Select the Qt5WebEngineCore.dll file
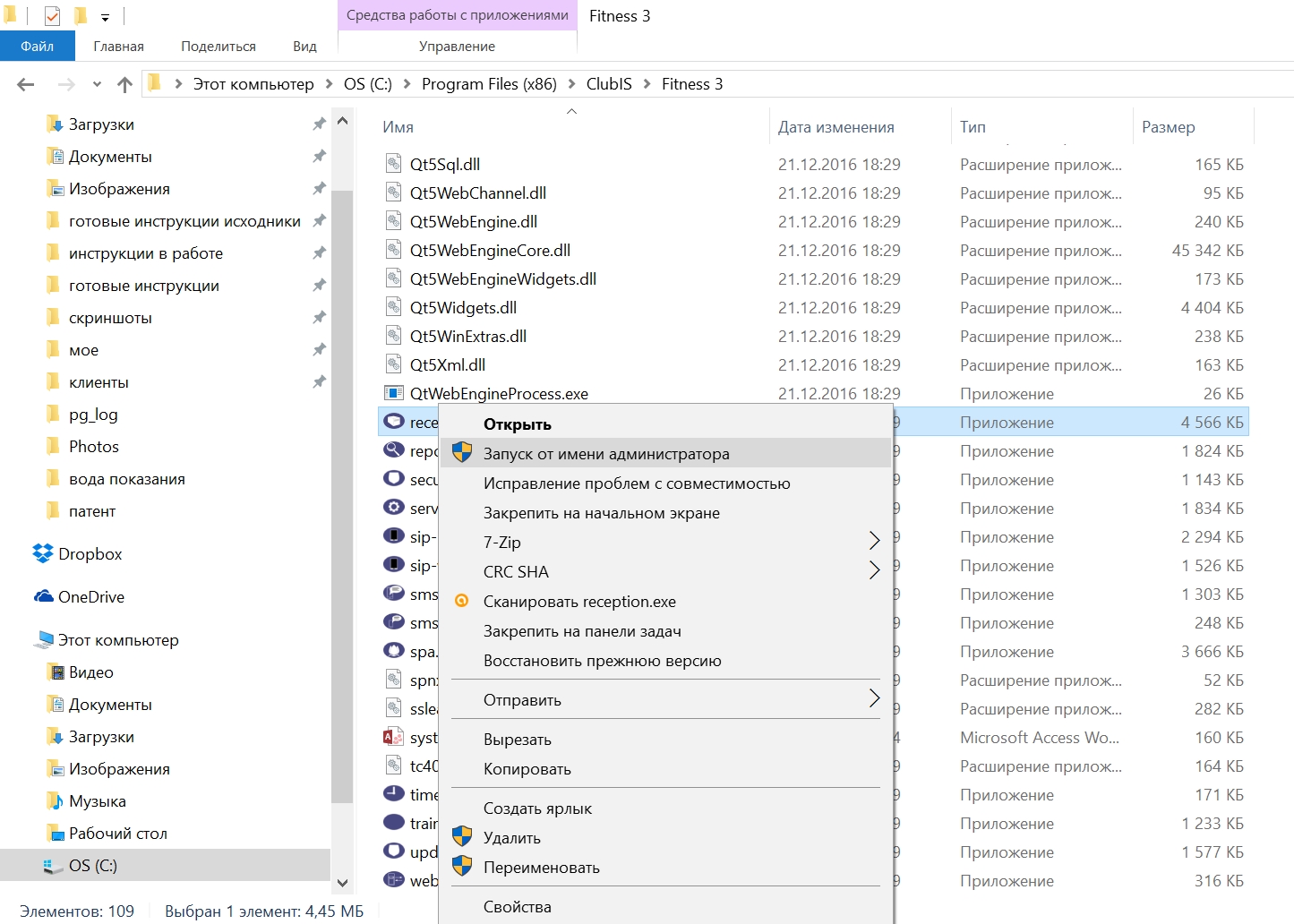Image resolution: width=1294 pixels, height=924 pixels. 490,251
